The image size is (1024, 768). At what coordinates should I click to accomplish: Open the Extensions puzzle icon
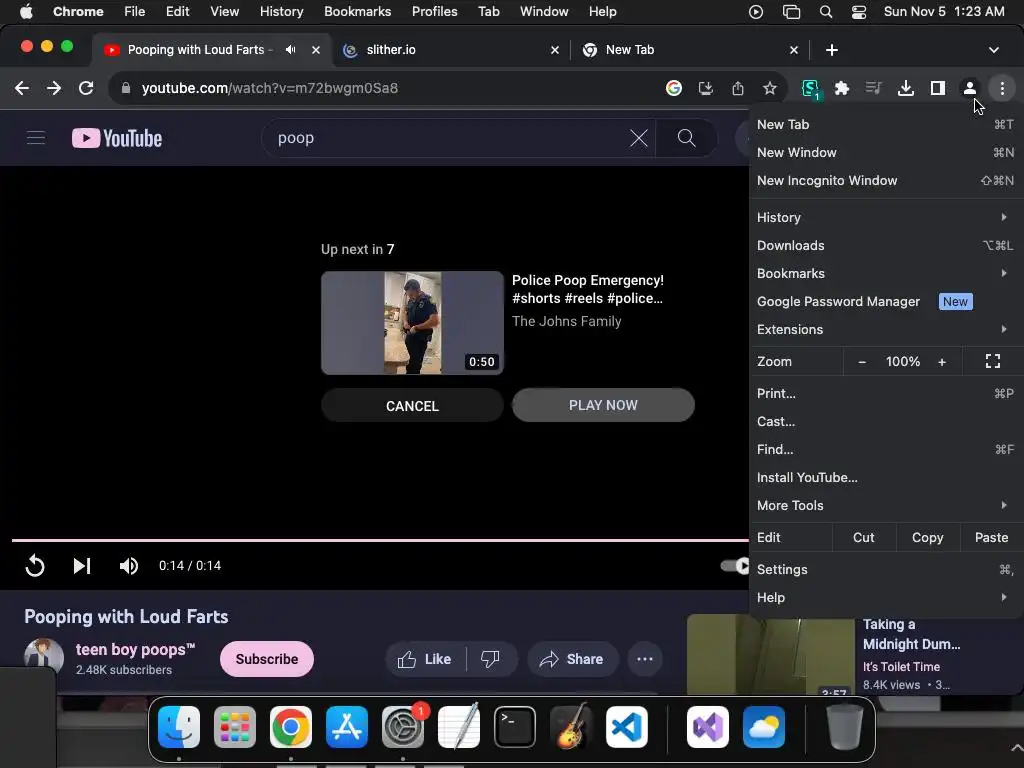coord(842,88)
